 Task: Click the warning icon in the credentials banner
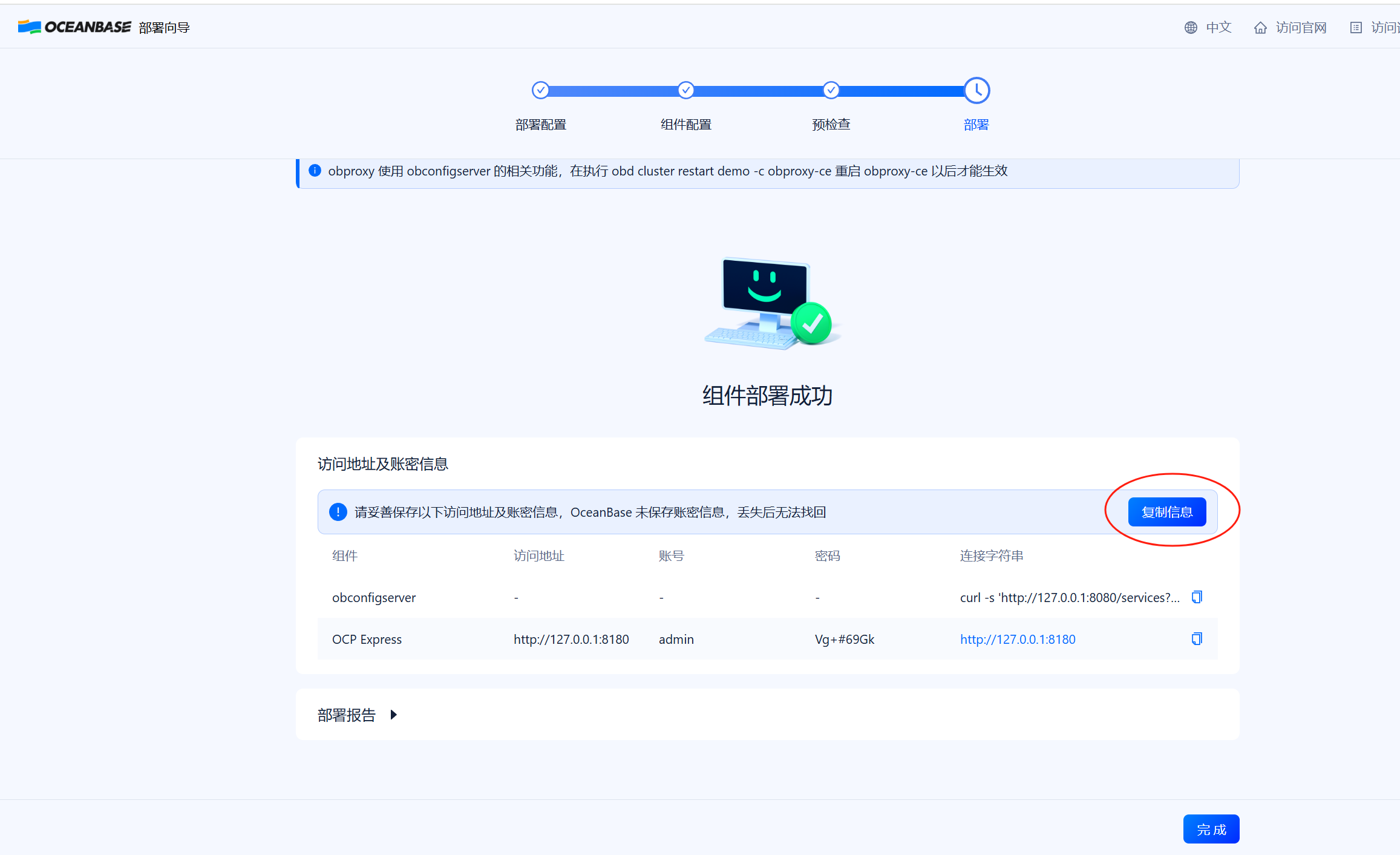[x=338, y=511]
